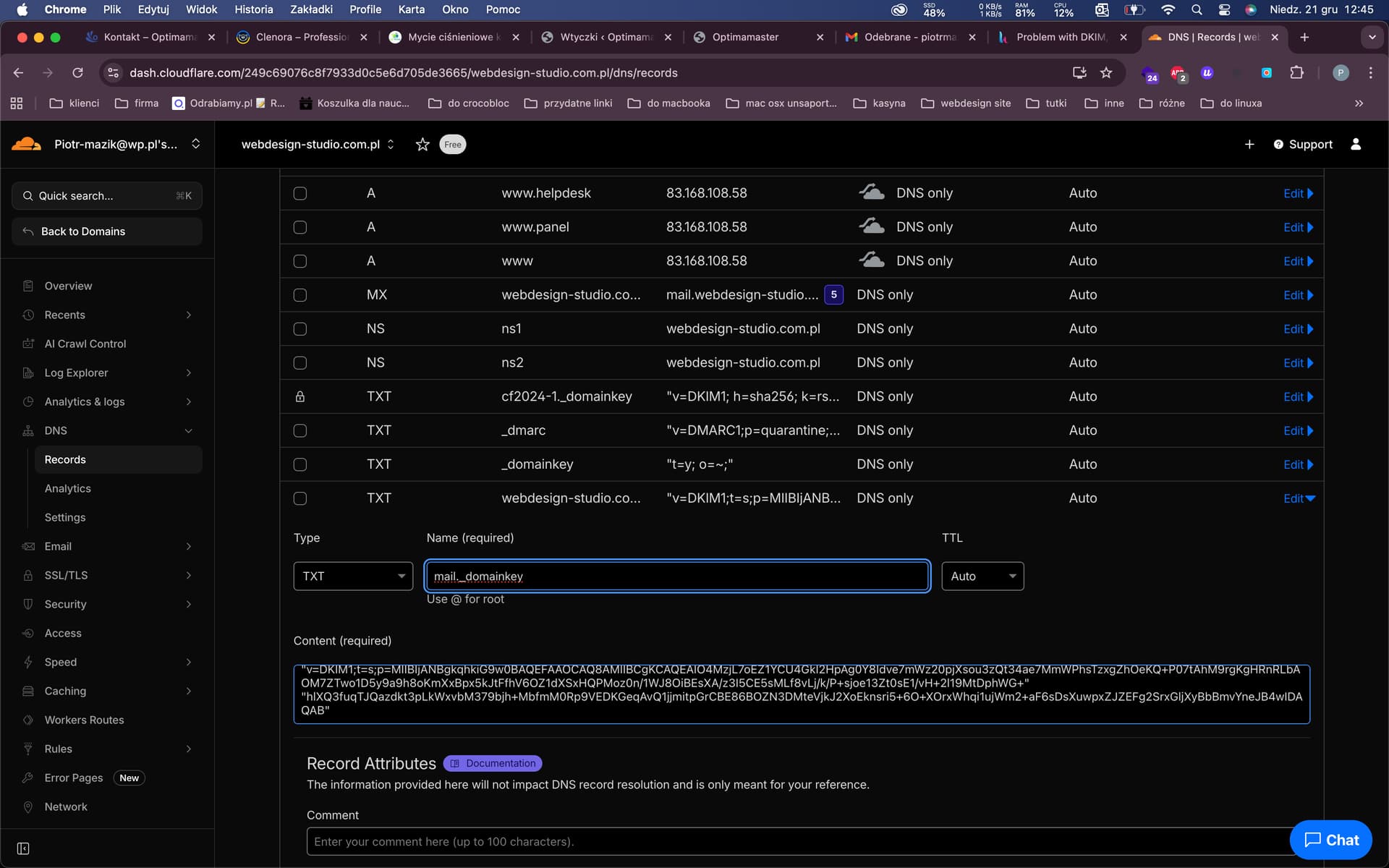The height and width of the screenshot is (868, 1389).
Task: Open the Type TXT dropdown
Action: (353, 576)
